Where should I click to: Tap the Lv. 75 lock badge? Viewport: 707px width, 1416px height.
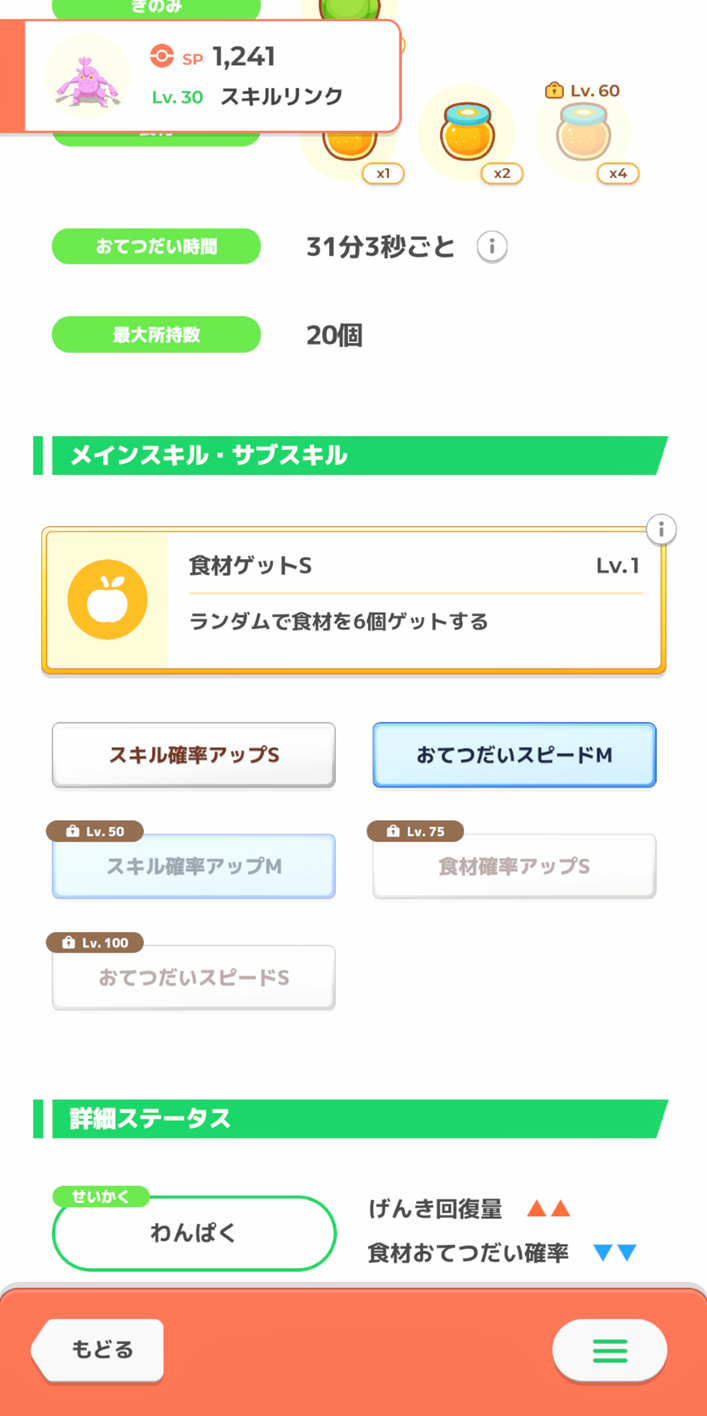416,831
